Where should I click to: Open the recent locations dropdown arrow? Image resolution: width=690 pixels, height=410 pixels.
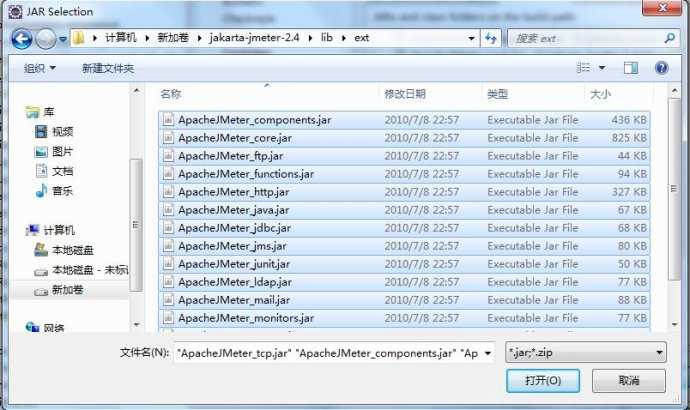click(x=63, y=39)
